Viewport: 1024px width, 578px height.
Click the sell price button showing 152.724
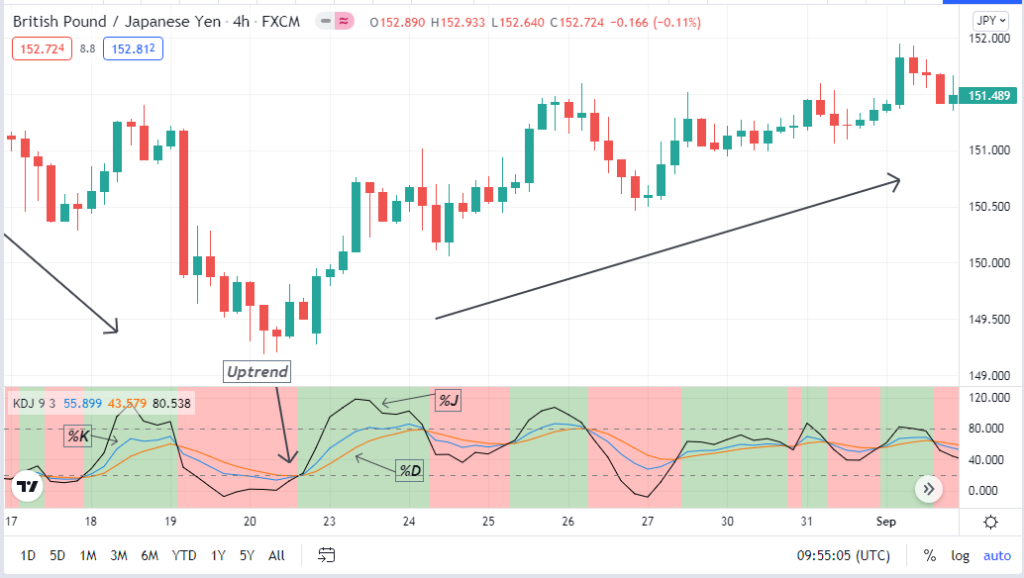click(x=41, y=47)
